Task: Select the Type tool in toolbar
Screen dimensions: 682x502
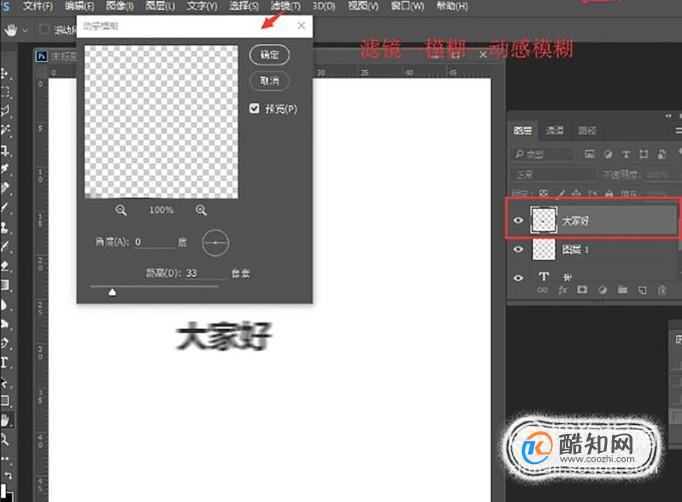Action: click(x=5, y=362)
